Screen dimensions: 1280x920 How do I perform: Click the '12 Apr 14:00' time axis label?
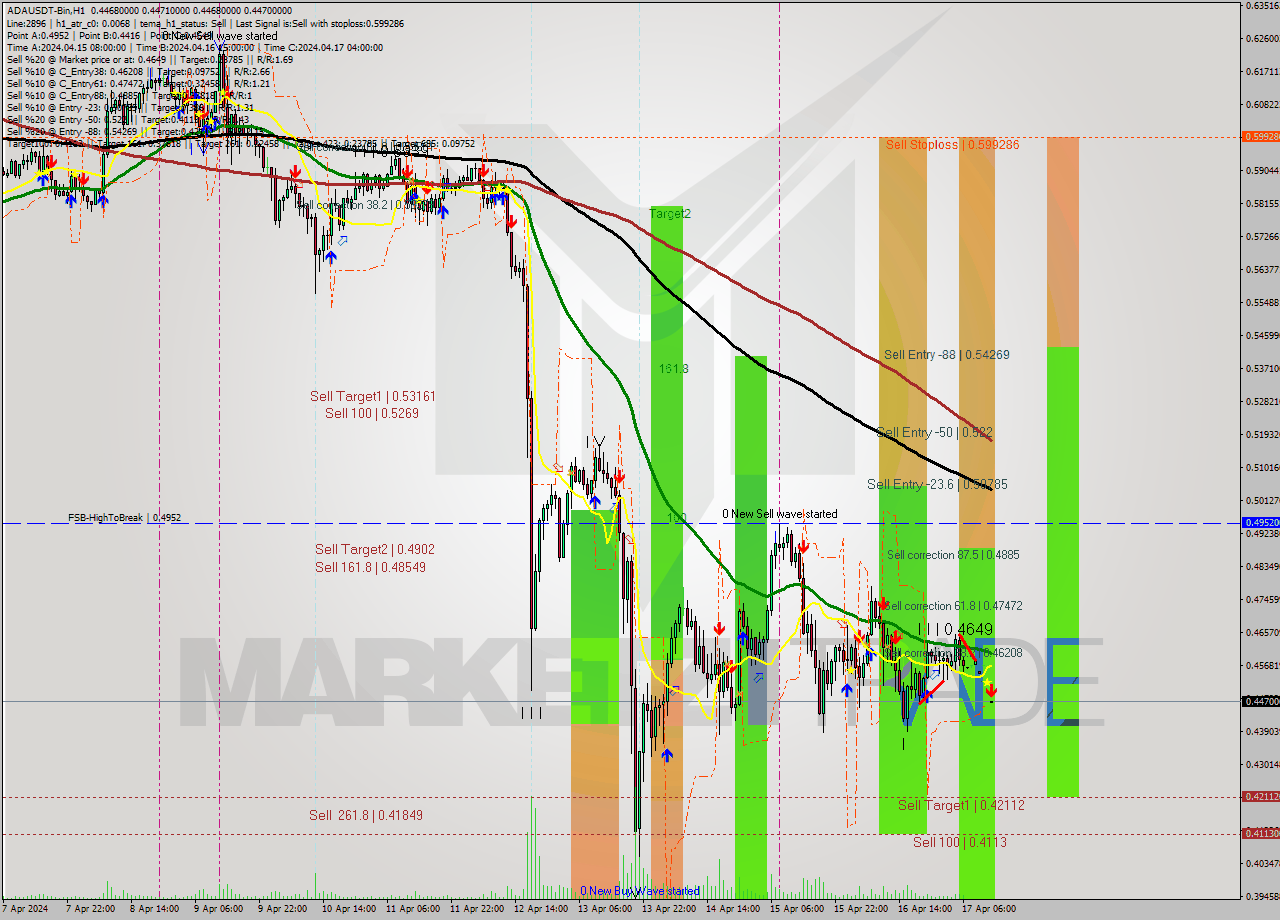click(x=540, y=909)
